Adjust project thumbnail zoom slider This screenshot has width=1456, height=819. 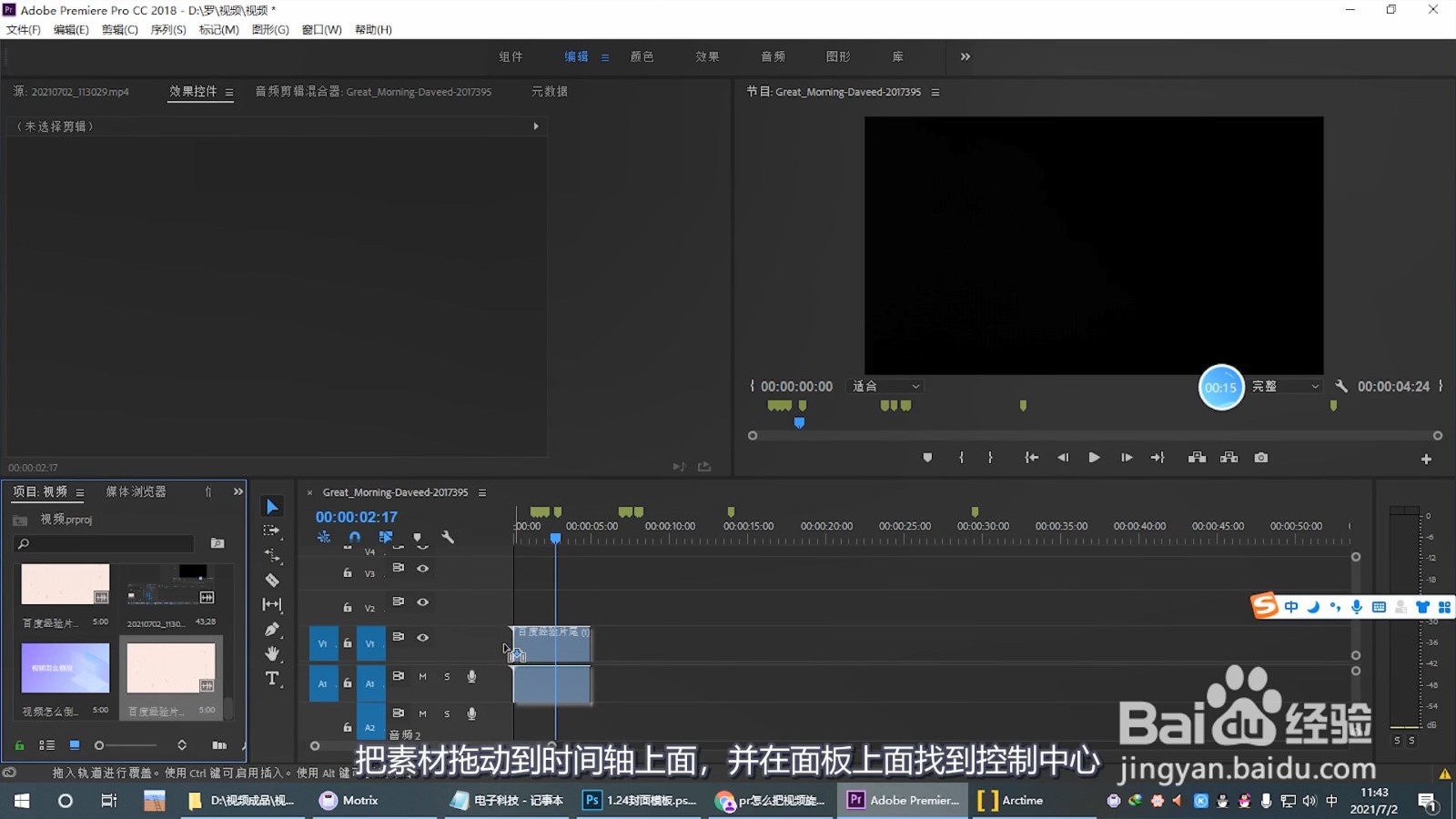[99, 745]
